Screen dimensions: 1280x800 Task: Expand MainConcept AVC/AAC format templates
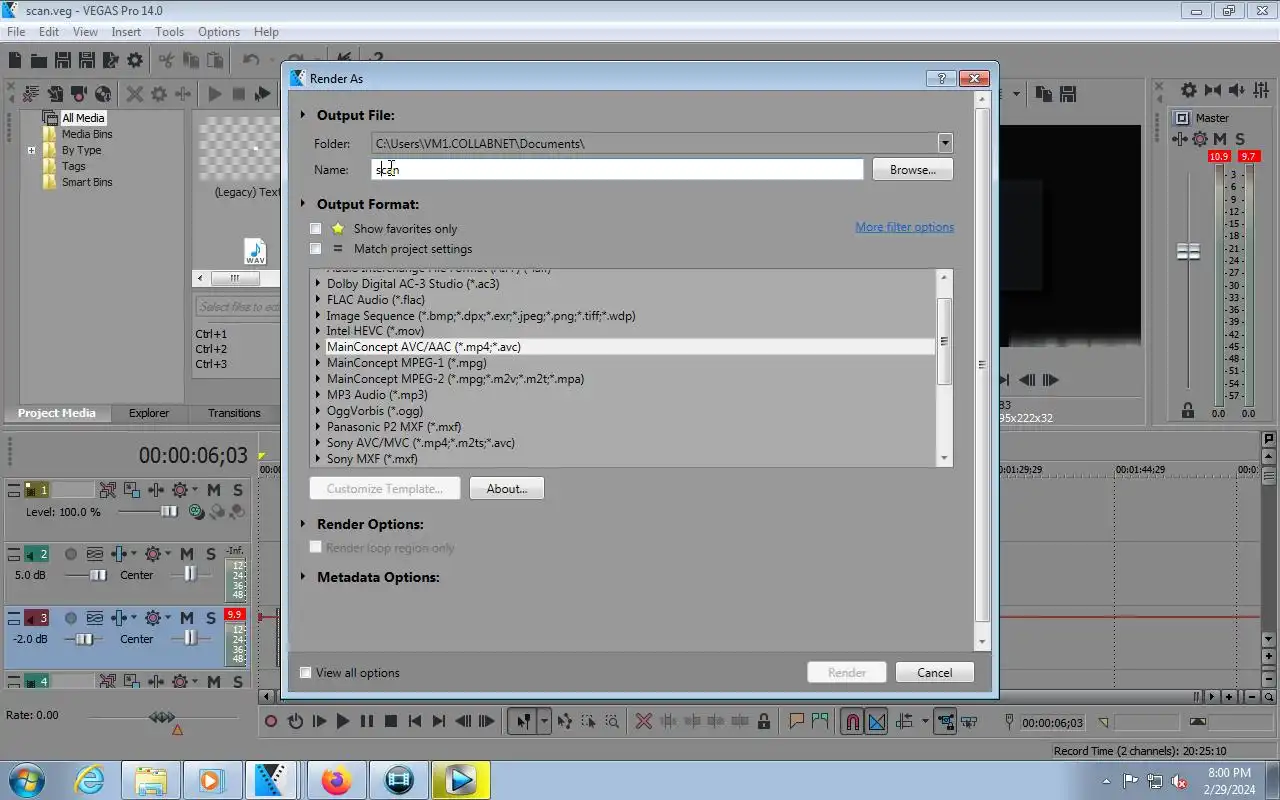(318, 347)
